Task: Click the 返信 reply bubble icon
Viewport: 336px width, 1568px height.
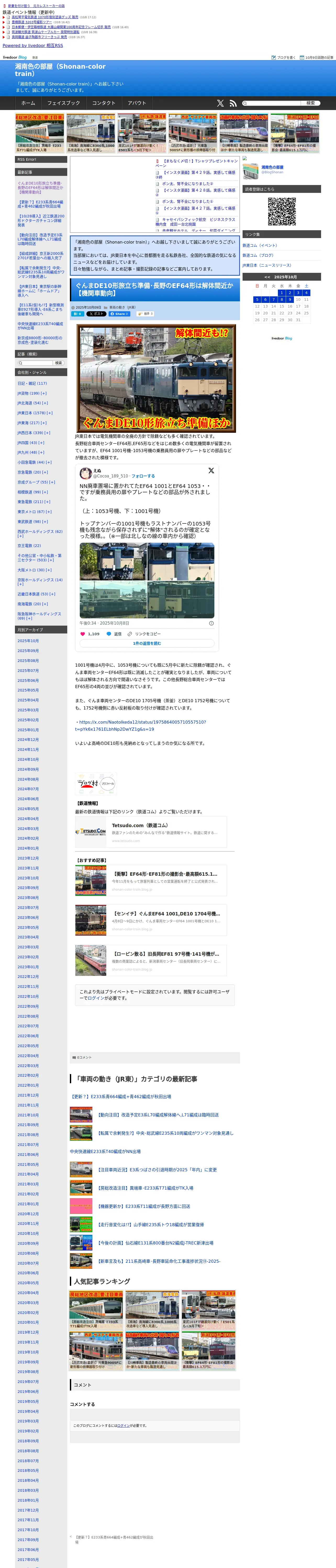Action: [x=109, y=634]
